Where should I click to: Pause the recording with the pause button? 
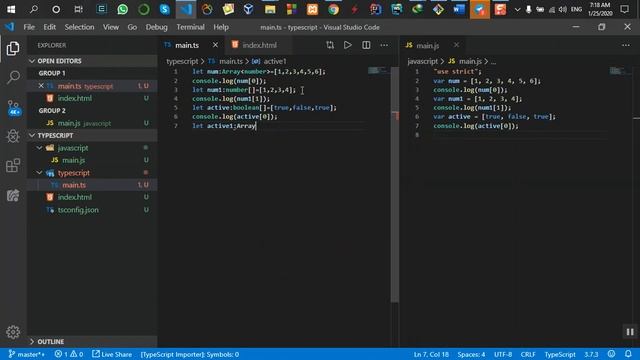tap(630, 332)
